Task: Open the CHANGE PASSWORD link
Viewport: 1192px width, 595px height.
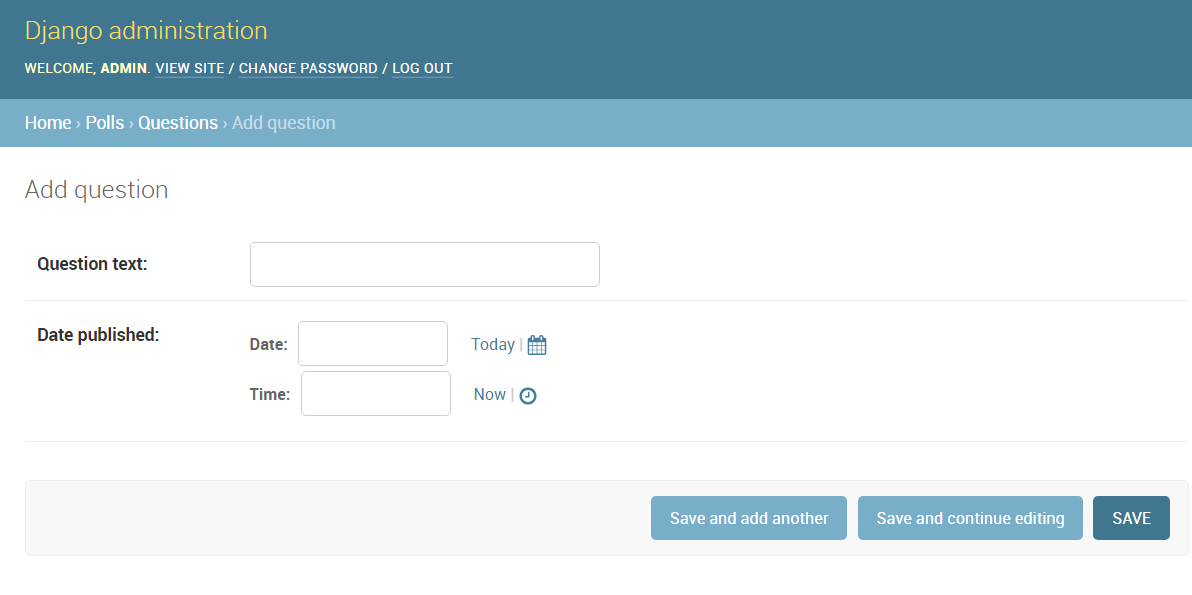Action: click(308, 68)
